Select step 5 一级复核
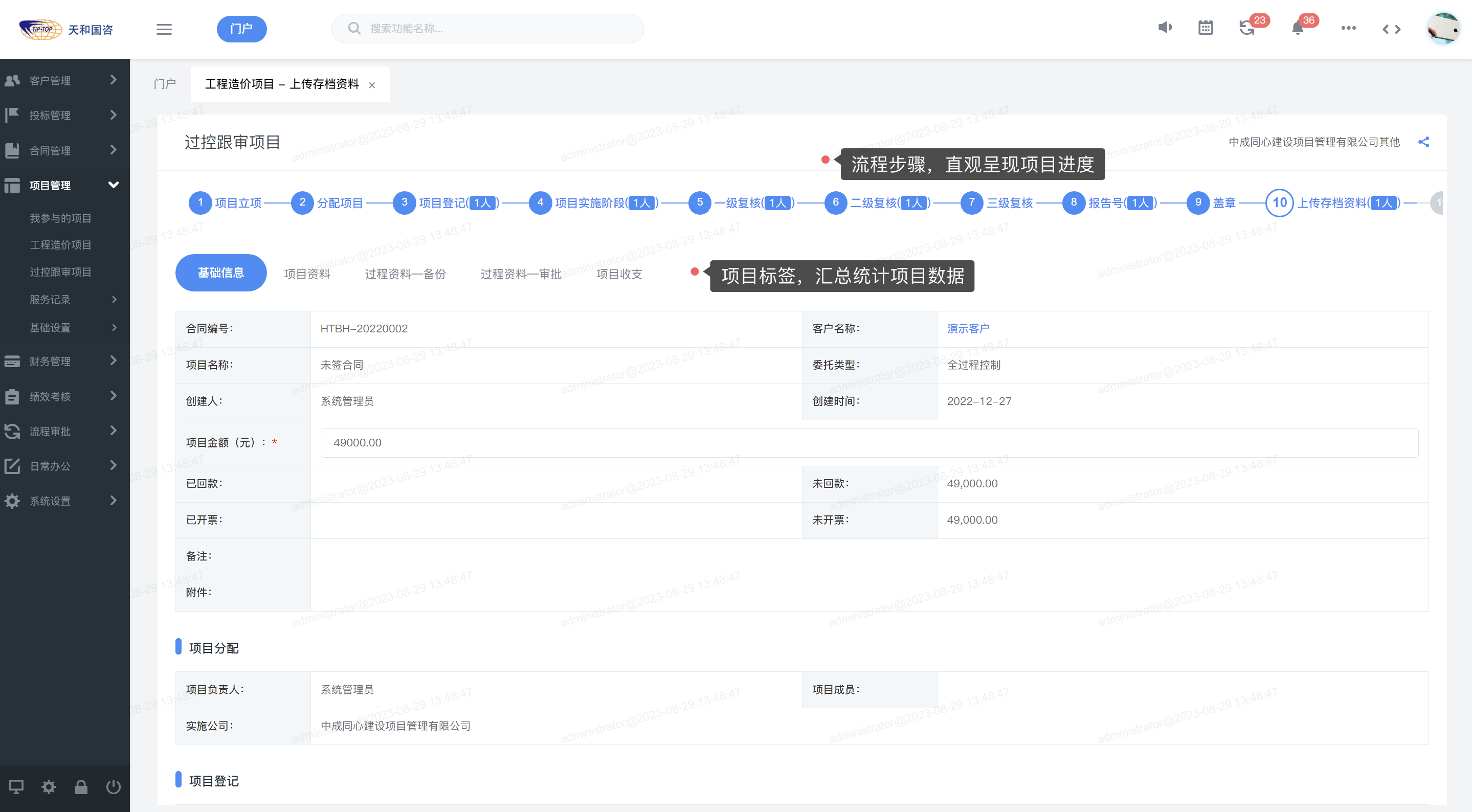The width and height of the screenshot is (1472, 812). (741, 202)
